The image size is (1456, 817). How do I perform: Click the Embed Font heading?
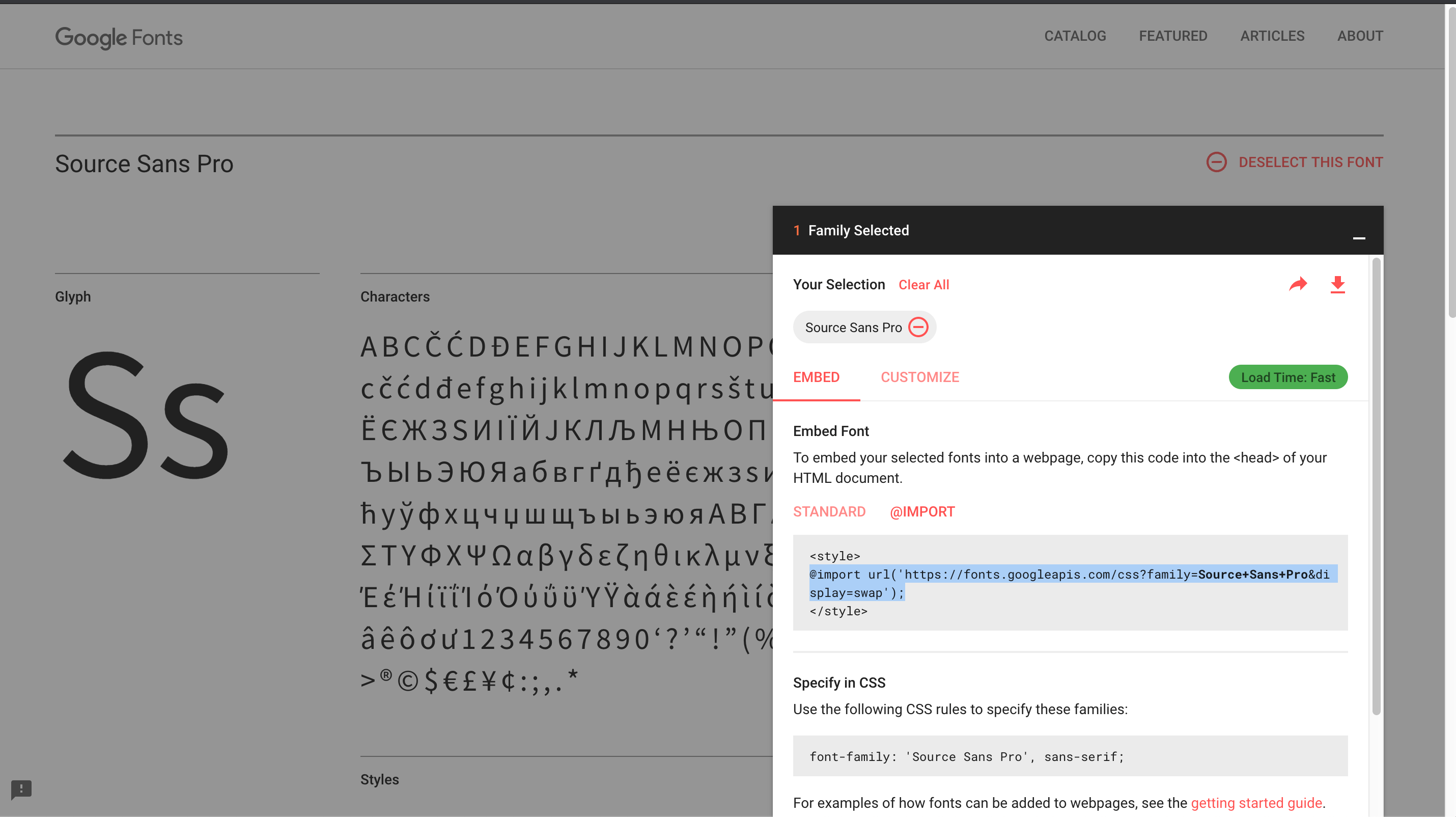click(x=830, y=431)
